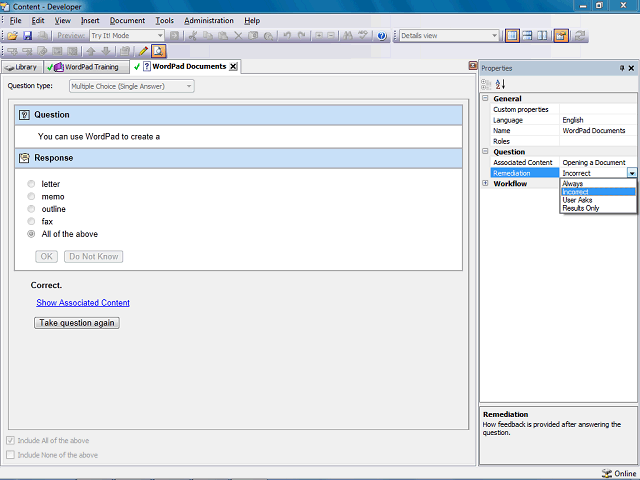The image size is (640, 480).
Task: Select the vertical split layout icon
Action: point(542,36)
